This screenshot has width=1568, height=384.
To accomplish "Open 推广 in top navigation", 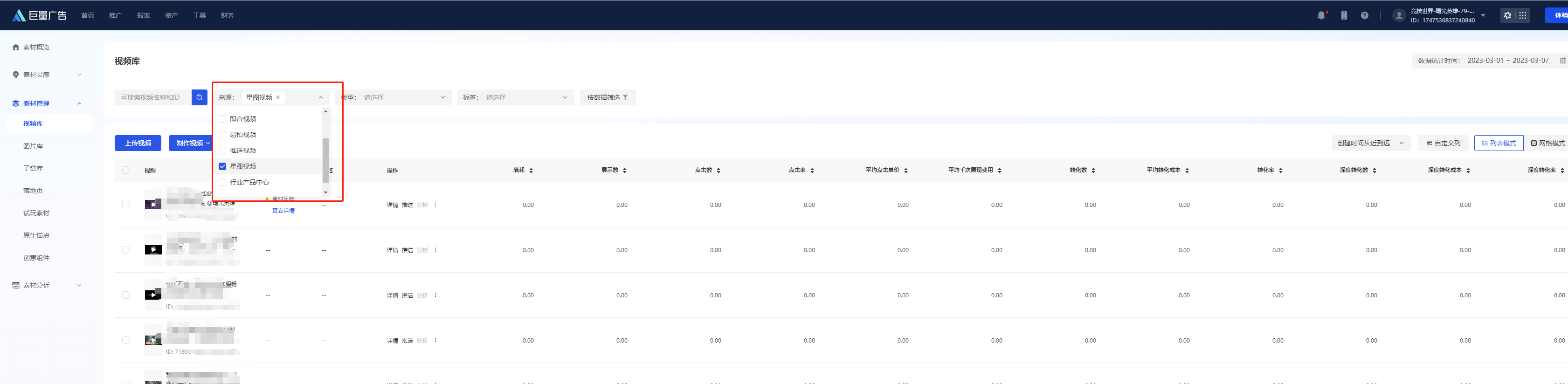I will click(x=116, y=15).
